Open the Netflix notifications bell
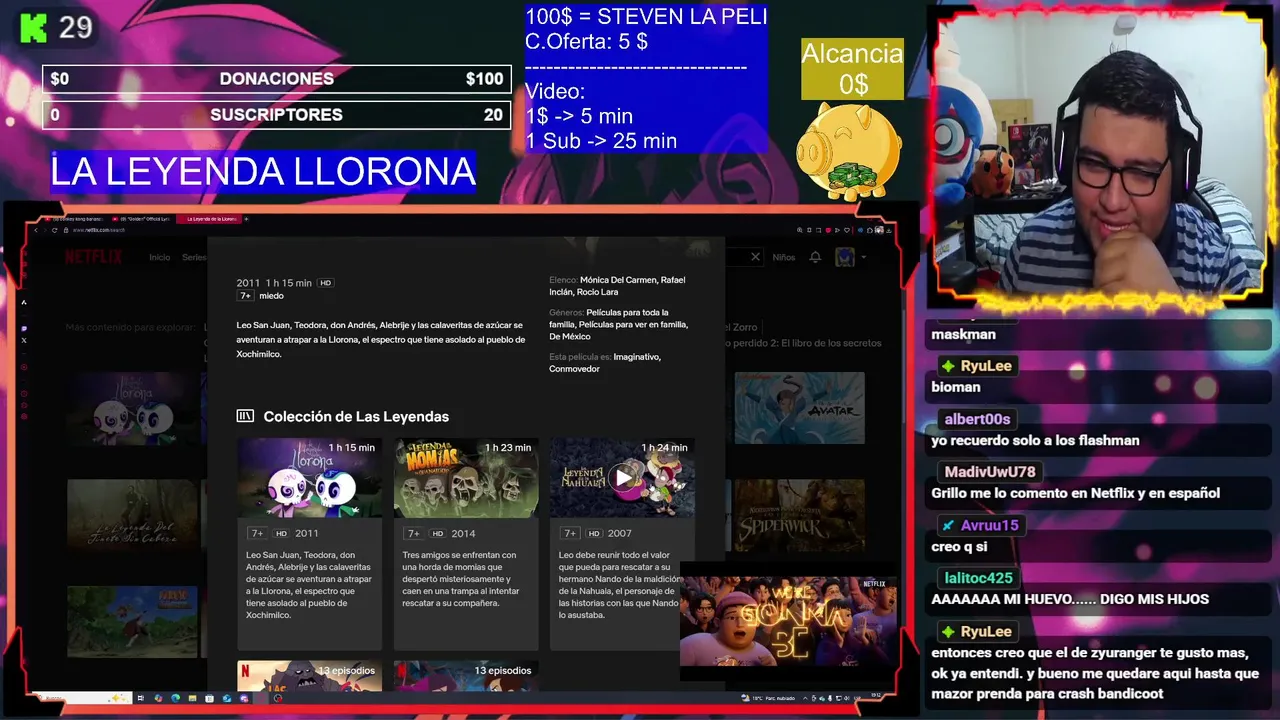This screenshot has width=1280, height=720. click(x=815, y=257)
